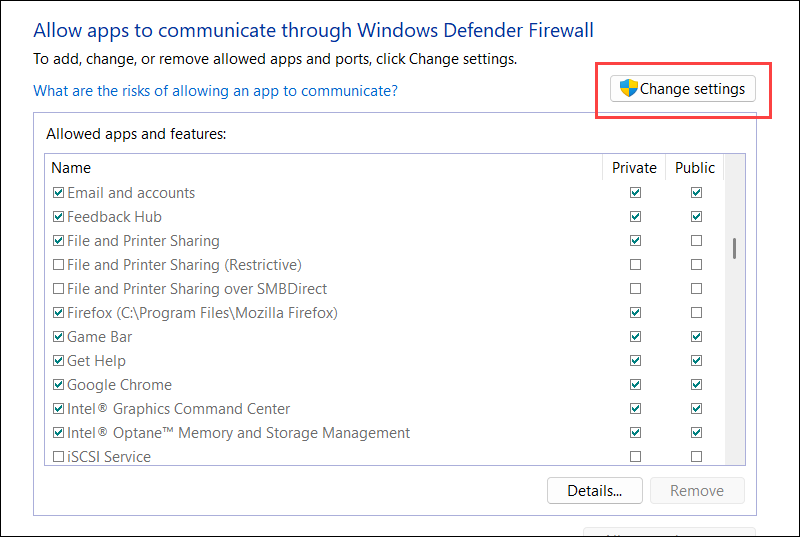
Task: Uncheck the Get Help name checkbox
Action: 59,361
